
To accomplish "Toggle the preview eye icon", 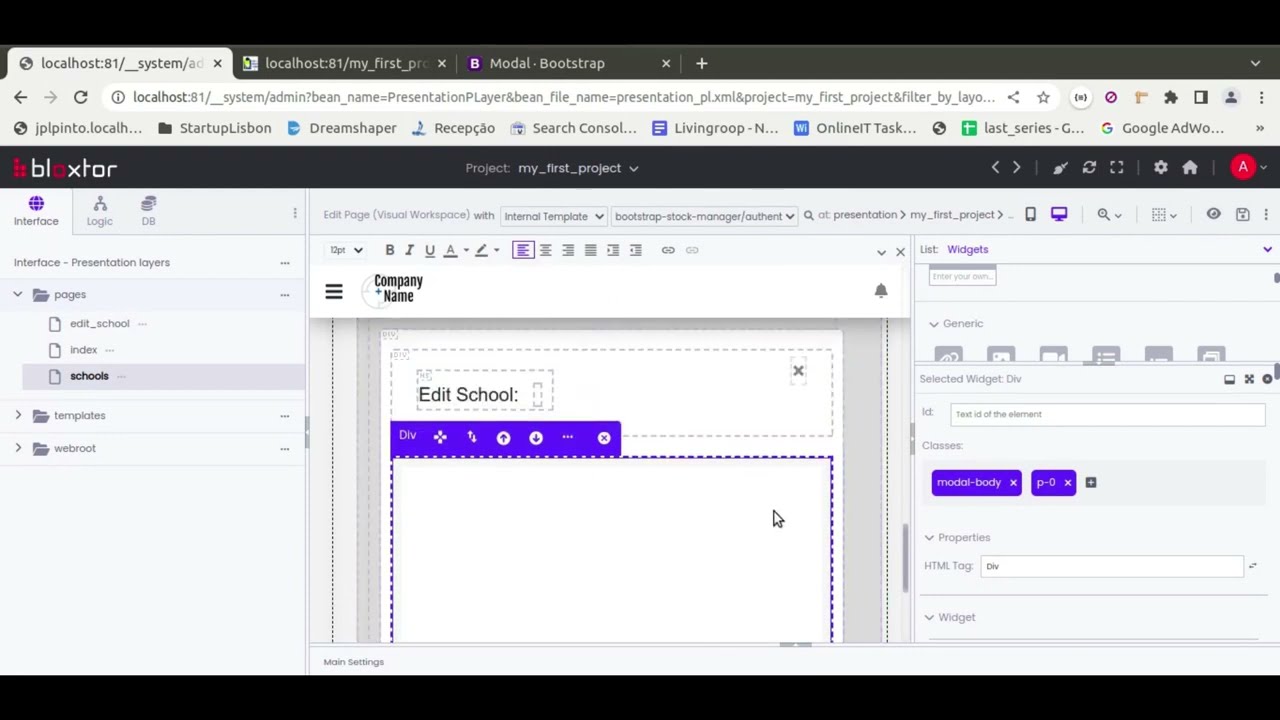I will click(1213, 214).
